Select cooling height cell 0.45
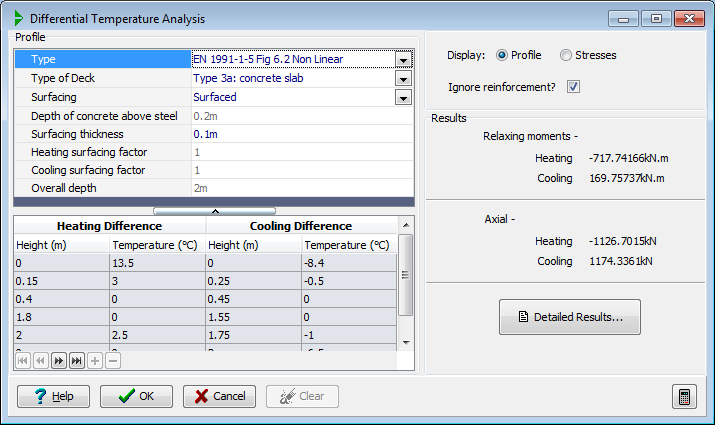 pos(254,299)
